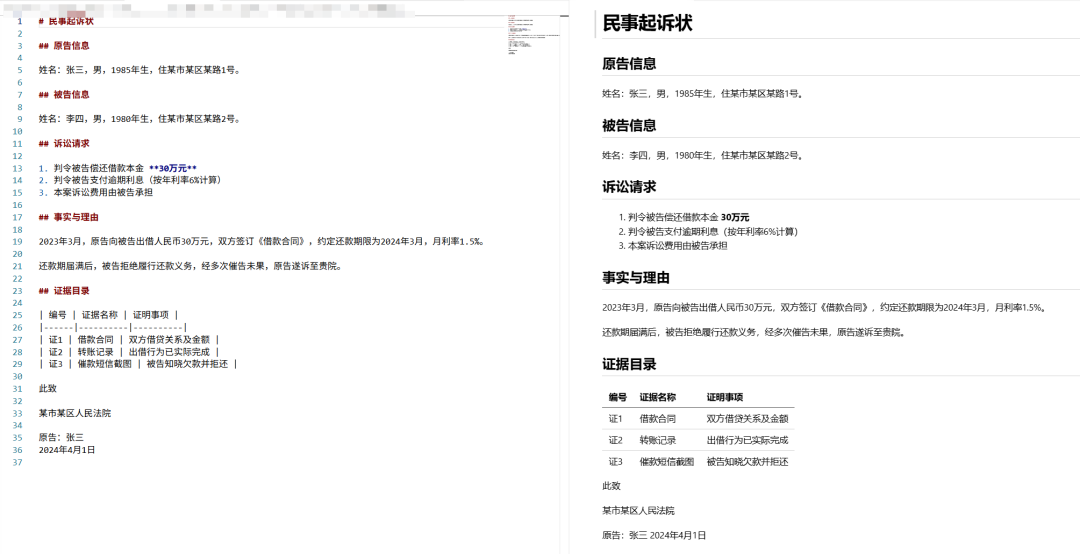Click the '## 事实与理由' heading in the editor
This screenshot has height=554, width=1080.
(69, 217)
